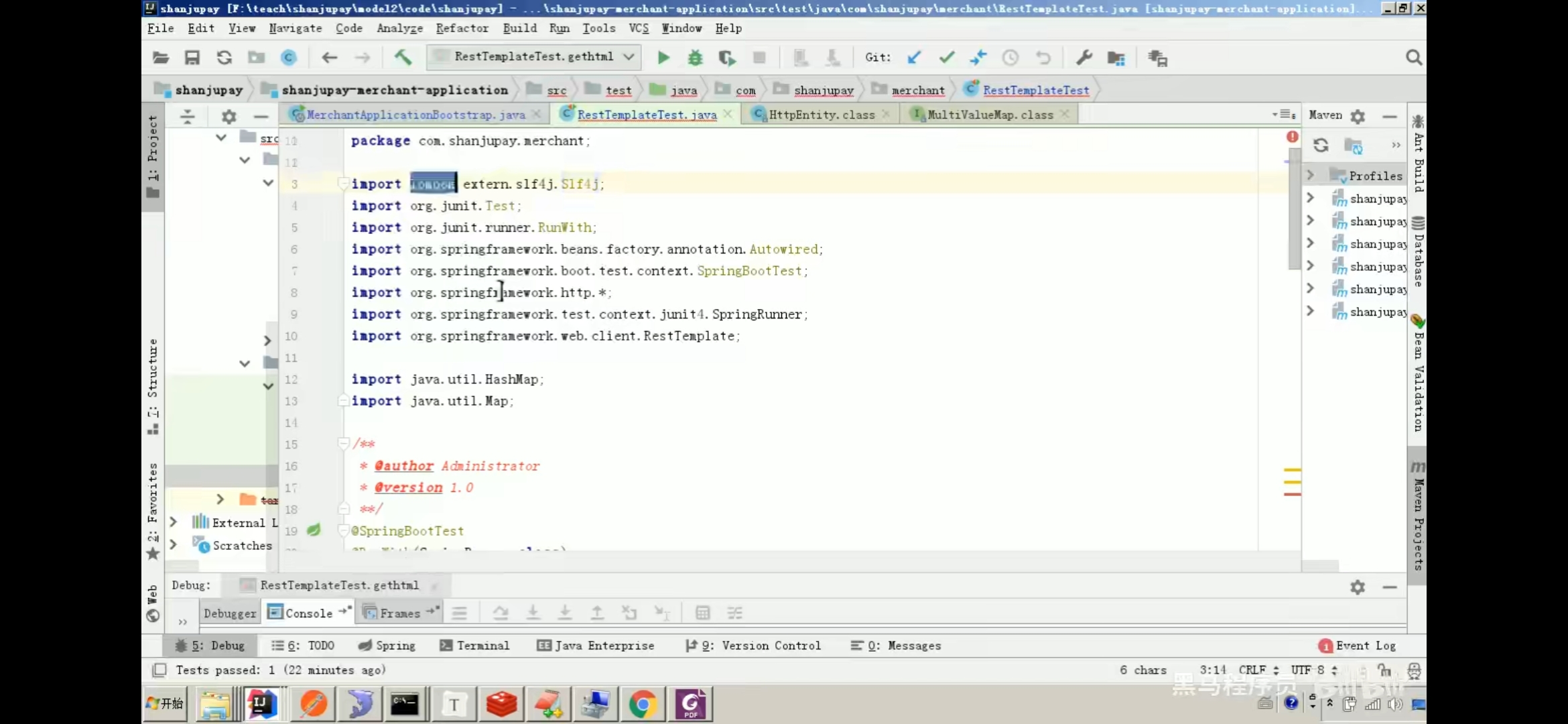Open the Refactor menu

coord(462,28)
